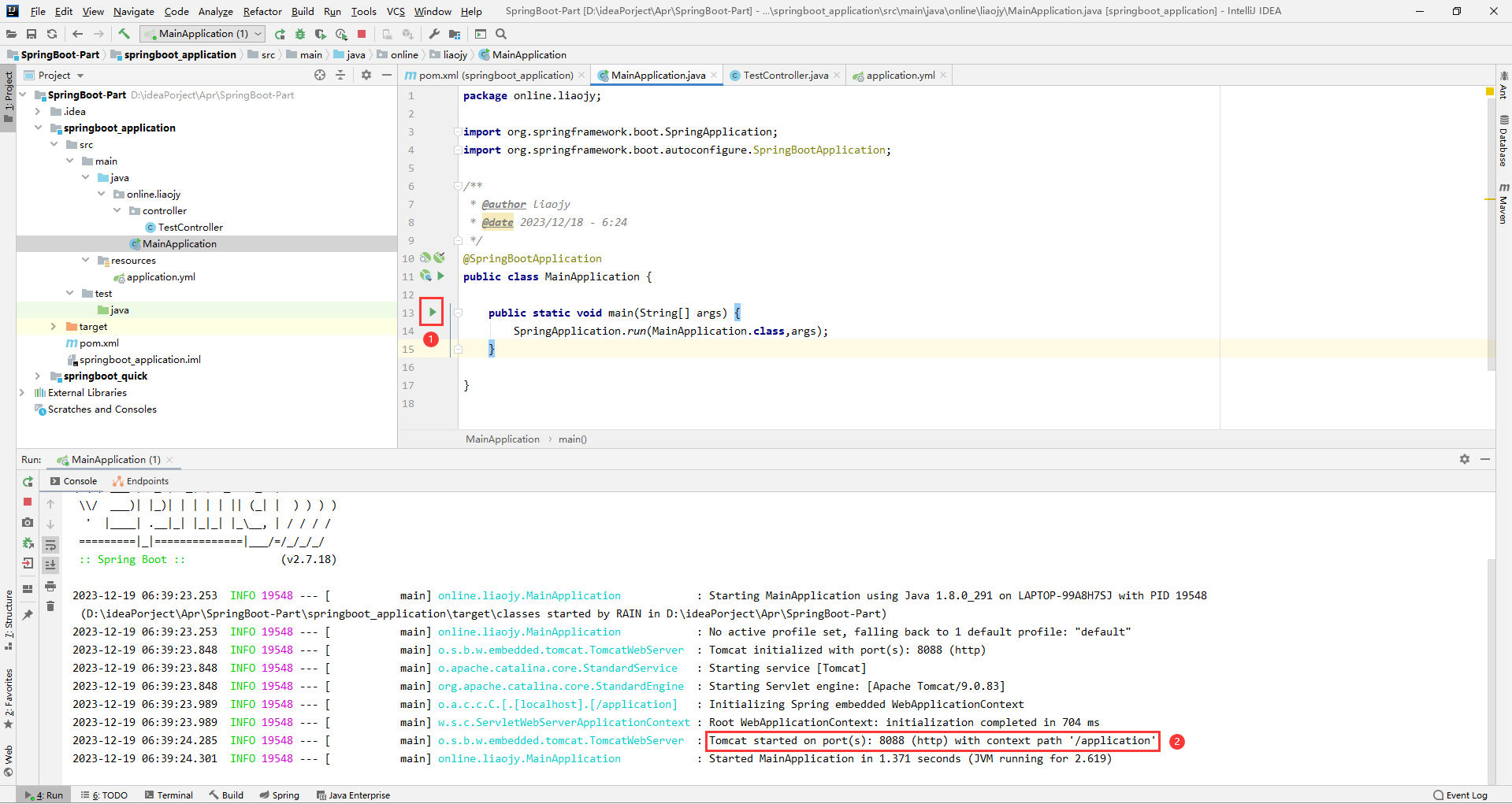1512x804 pixels.
Task: Navigate back using the left arrow icon
Action: [77, 34]
